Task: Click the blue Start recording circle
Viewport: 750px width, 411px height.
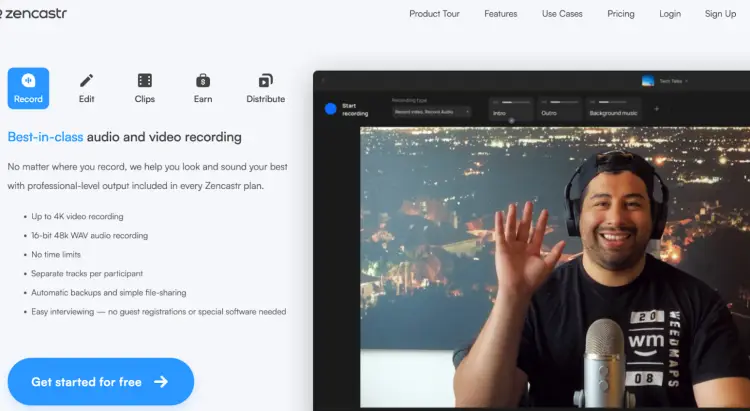Action: (x=331, y=109)
